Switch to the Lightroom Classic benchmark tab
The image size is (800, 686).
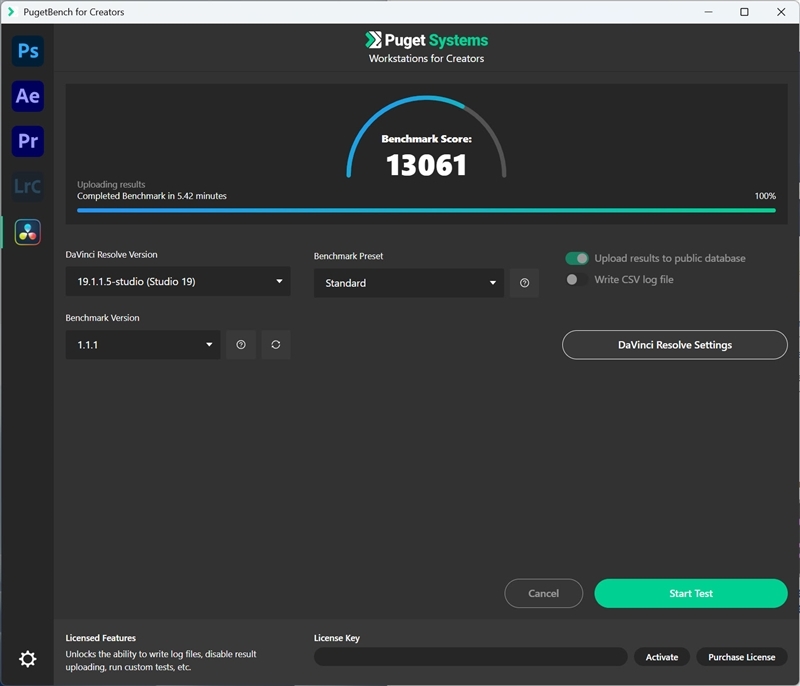[x=26, y=186]
